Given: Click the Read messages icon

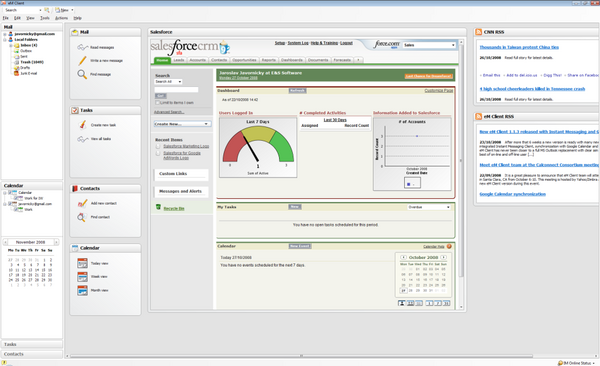Looking at the screenshot, I should coord(82,47).
